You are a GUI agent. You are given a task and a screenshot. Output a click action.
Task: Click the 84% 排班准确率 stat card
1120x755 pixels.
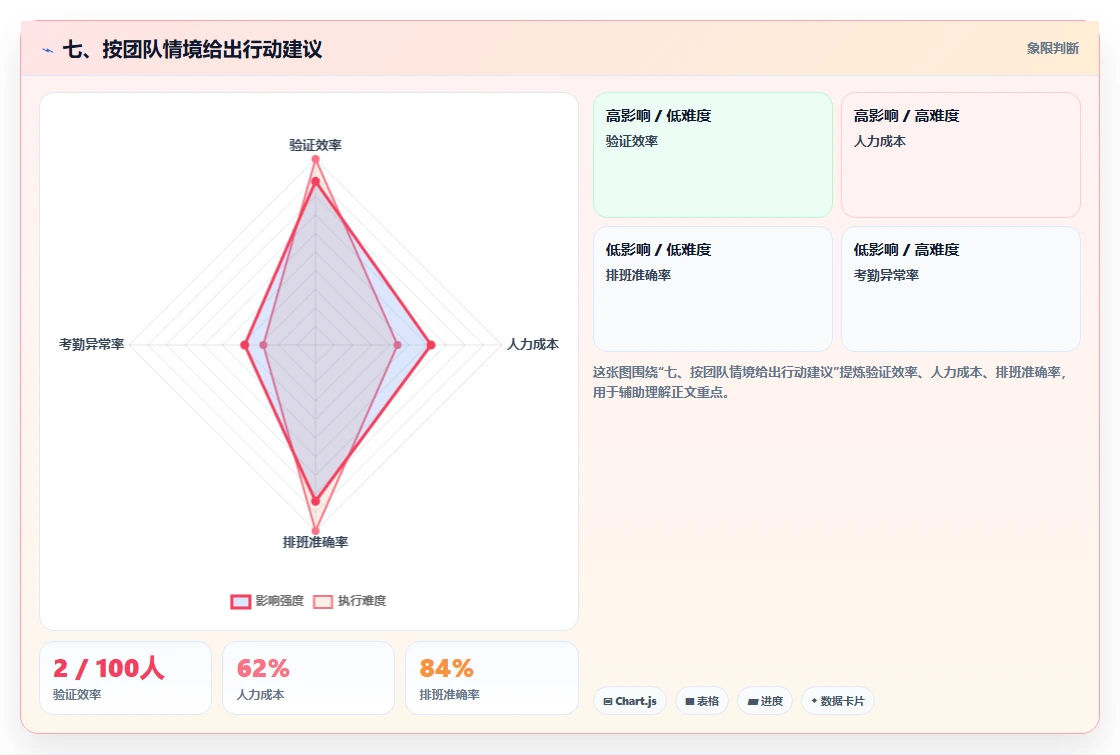[491, 677]
